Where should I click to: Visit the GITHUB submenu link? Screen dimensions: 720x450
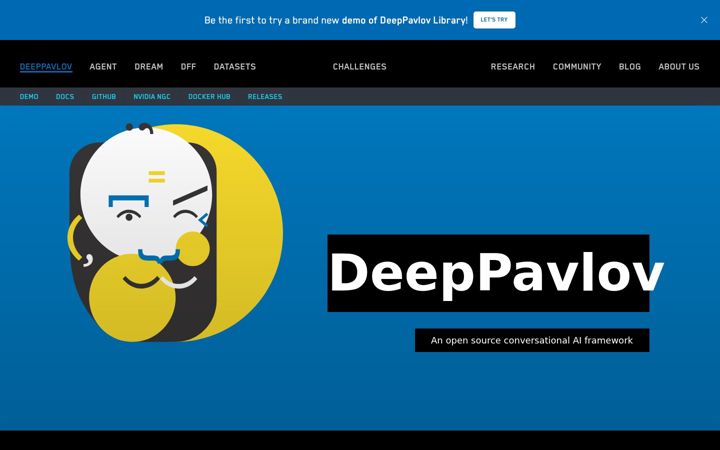(x=104, y=96)
